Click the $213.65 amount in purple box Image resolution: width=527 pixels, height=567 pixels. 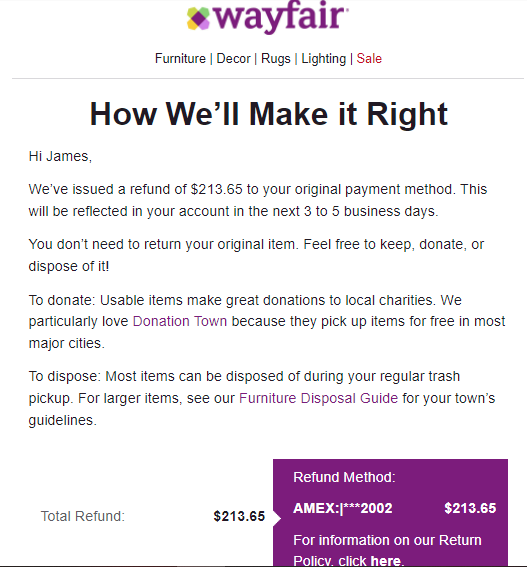470,508
